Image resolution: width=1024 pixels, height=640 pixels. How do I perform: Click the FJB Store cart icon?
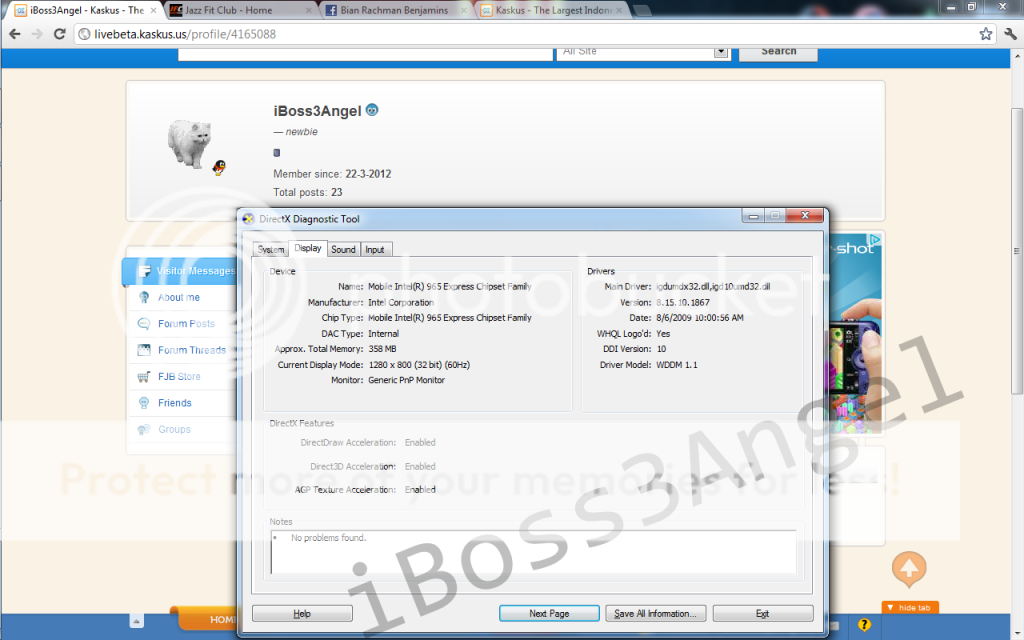tap(144, 376)
